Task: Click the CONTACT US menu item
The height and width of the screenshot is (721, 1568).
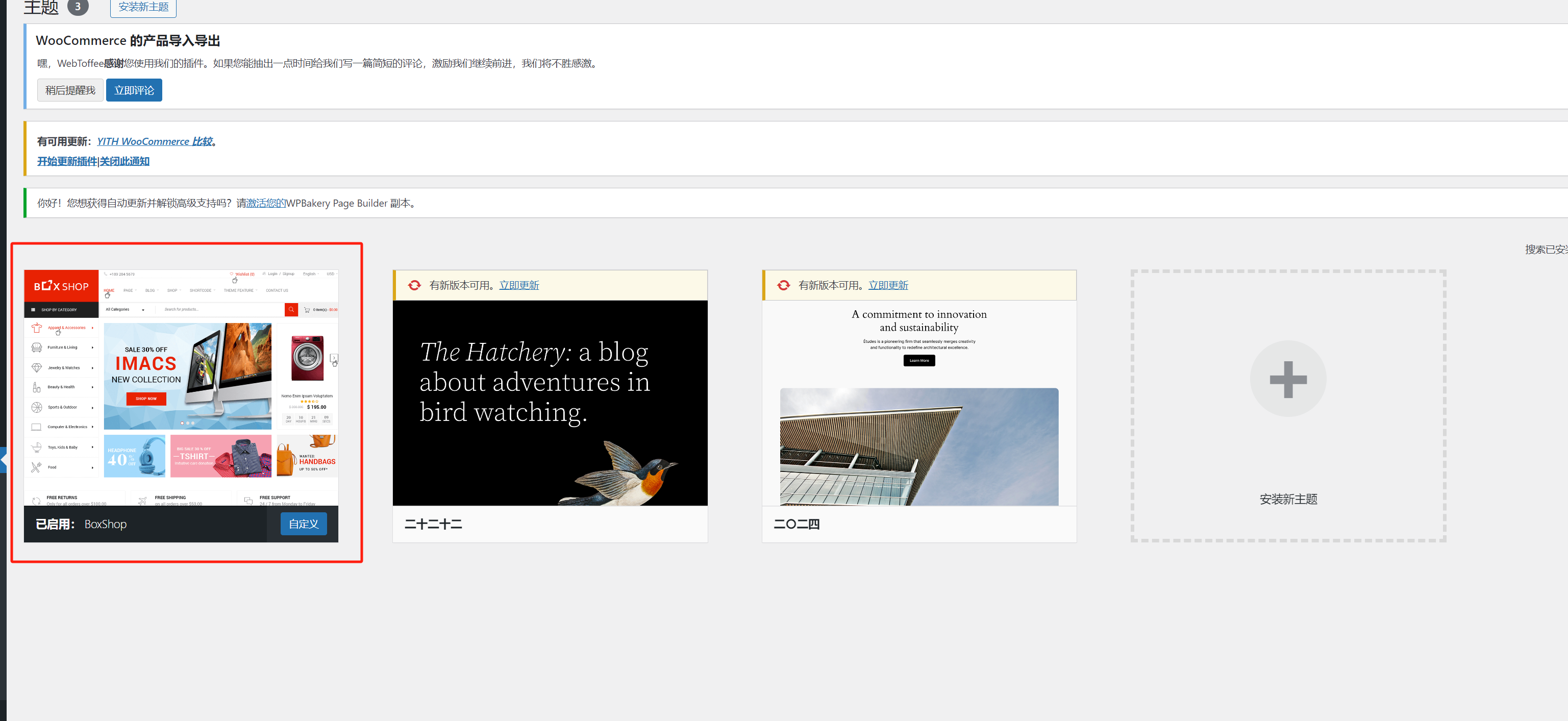Action: 277,290
